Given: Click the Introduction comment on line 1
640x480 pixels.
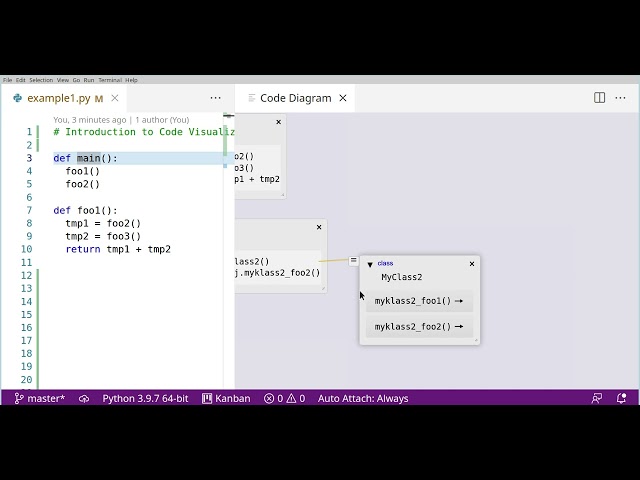Looking at the screenshot, I should tap(144, 132).
